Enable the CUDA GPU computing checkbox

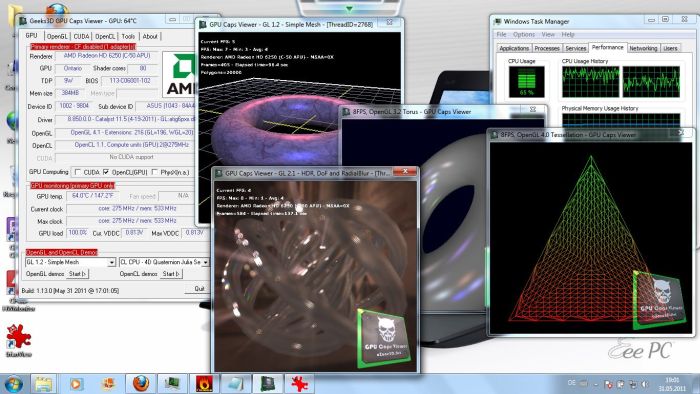[78, 172]
